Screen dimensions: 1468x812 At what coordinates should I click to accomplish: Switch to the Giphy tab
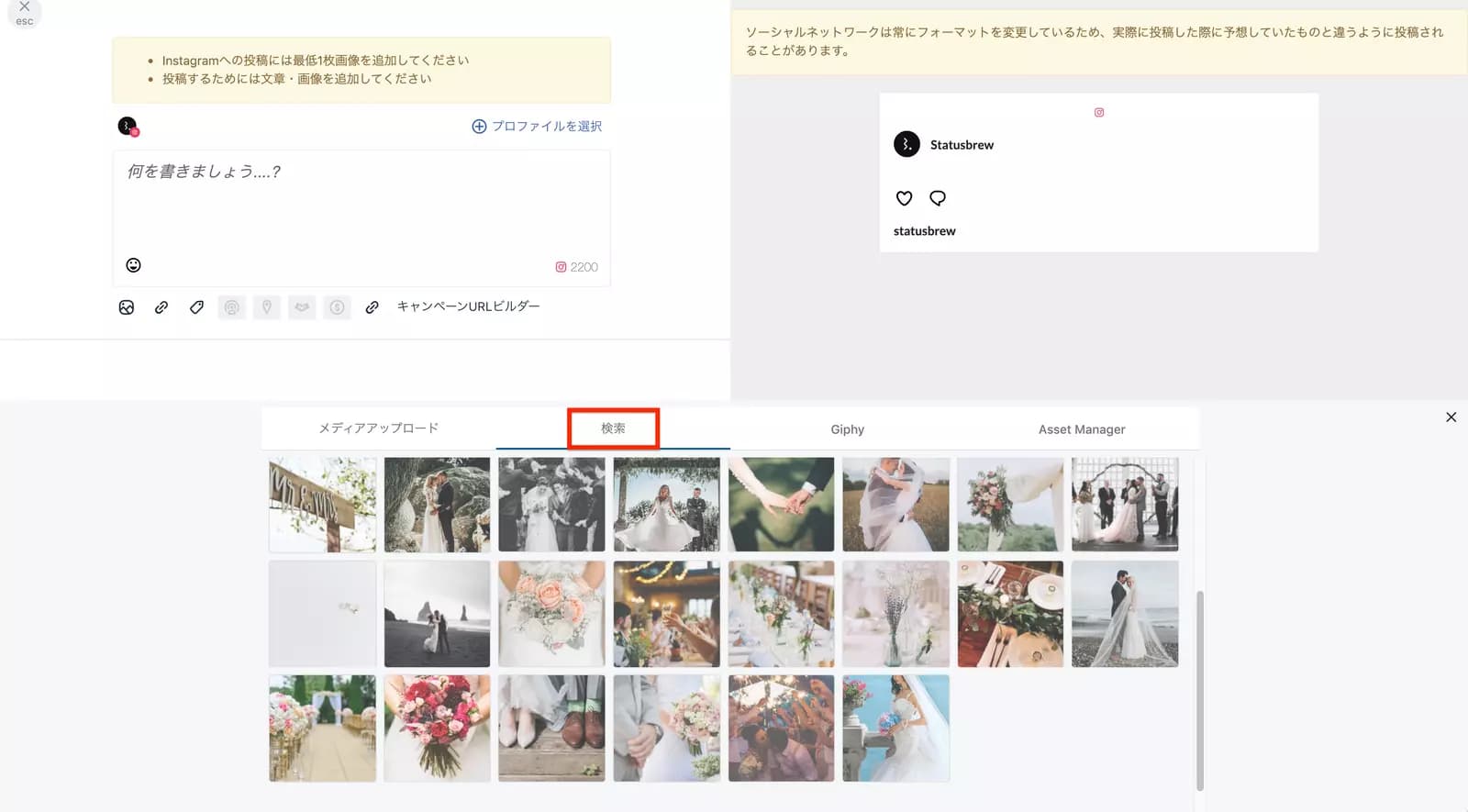(847, 429)
